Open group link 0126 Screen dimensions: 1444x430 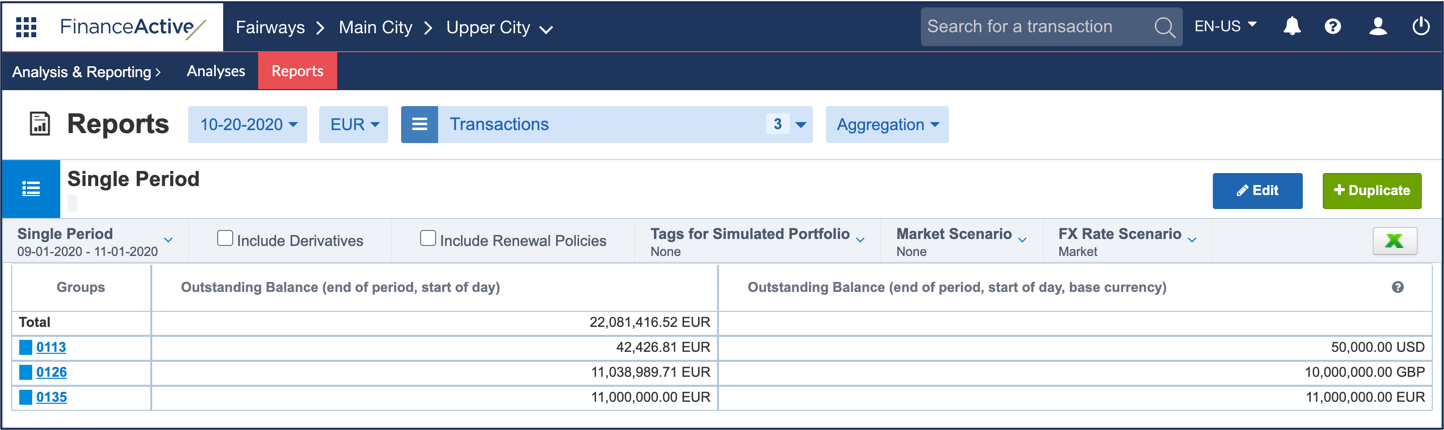coord(51,372)
